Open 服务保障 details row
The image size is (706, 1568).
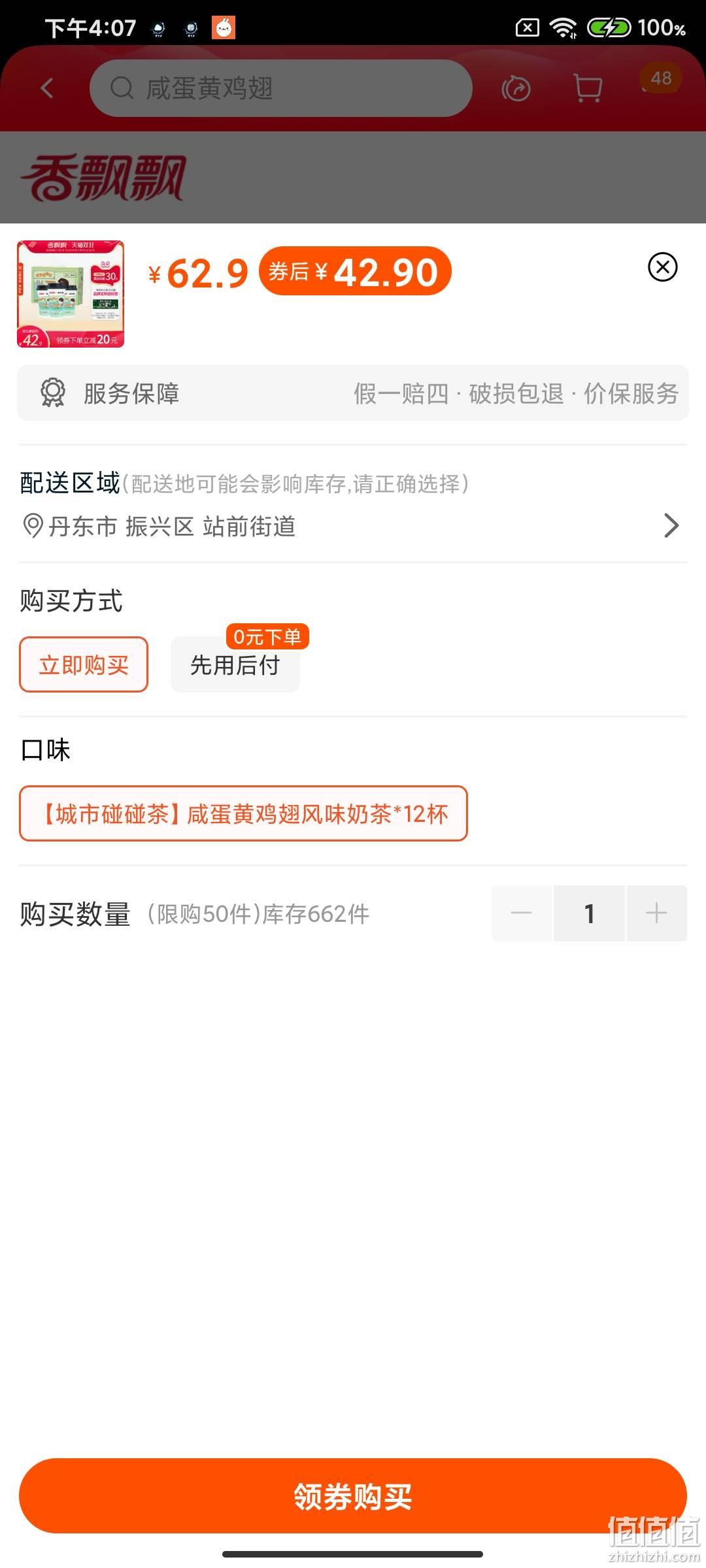353,393
